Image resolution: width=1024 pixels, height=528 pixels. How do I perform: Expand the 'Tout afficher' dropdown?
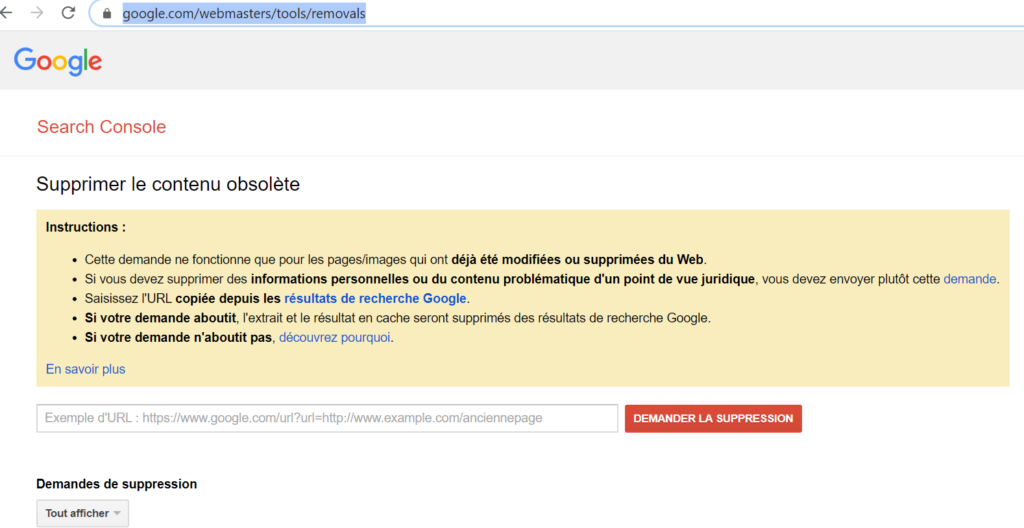tap(82, 513)
